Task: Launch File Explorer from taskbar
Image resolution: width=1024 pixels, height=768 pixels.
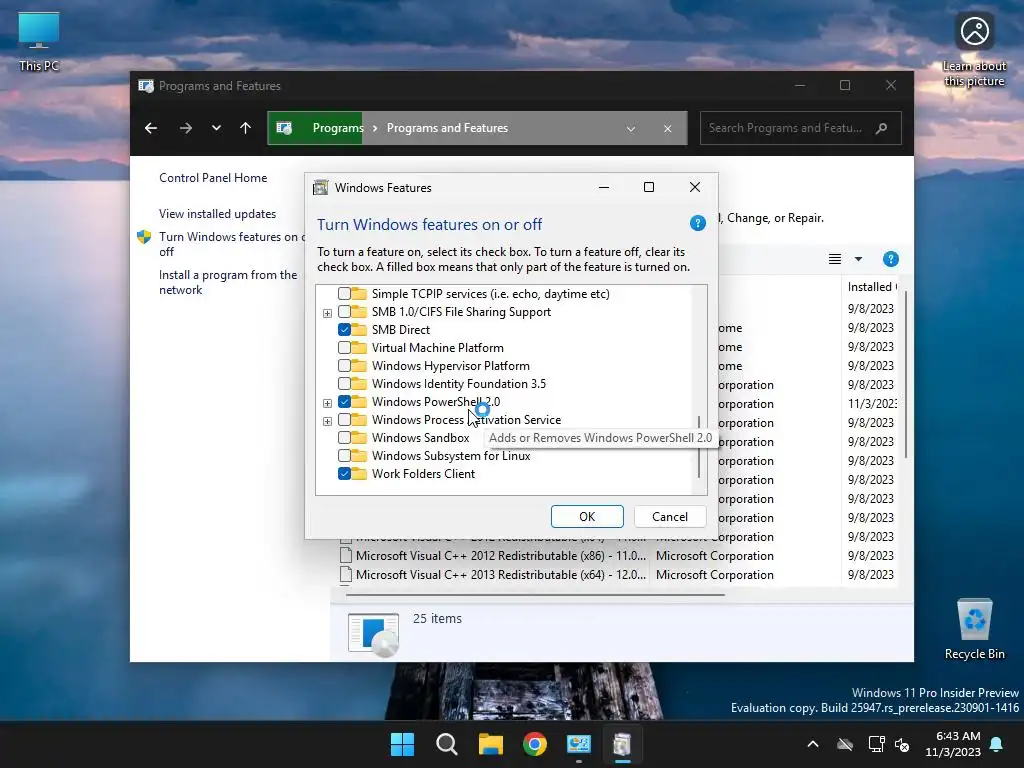Action: coord(490,744)
